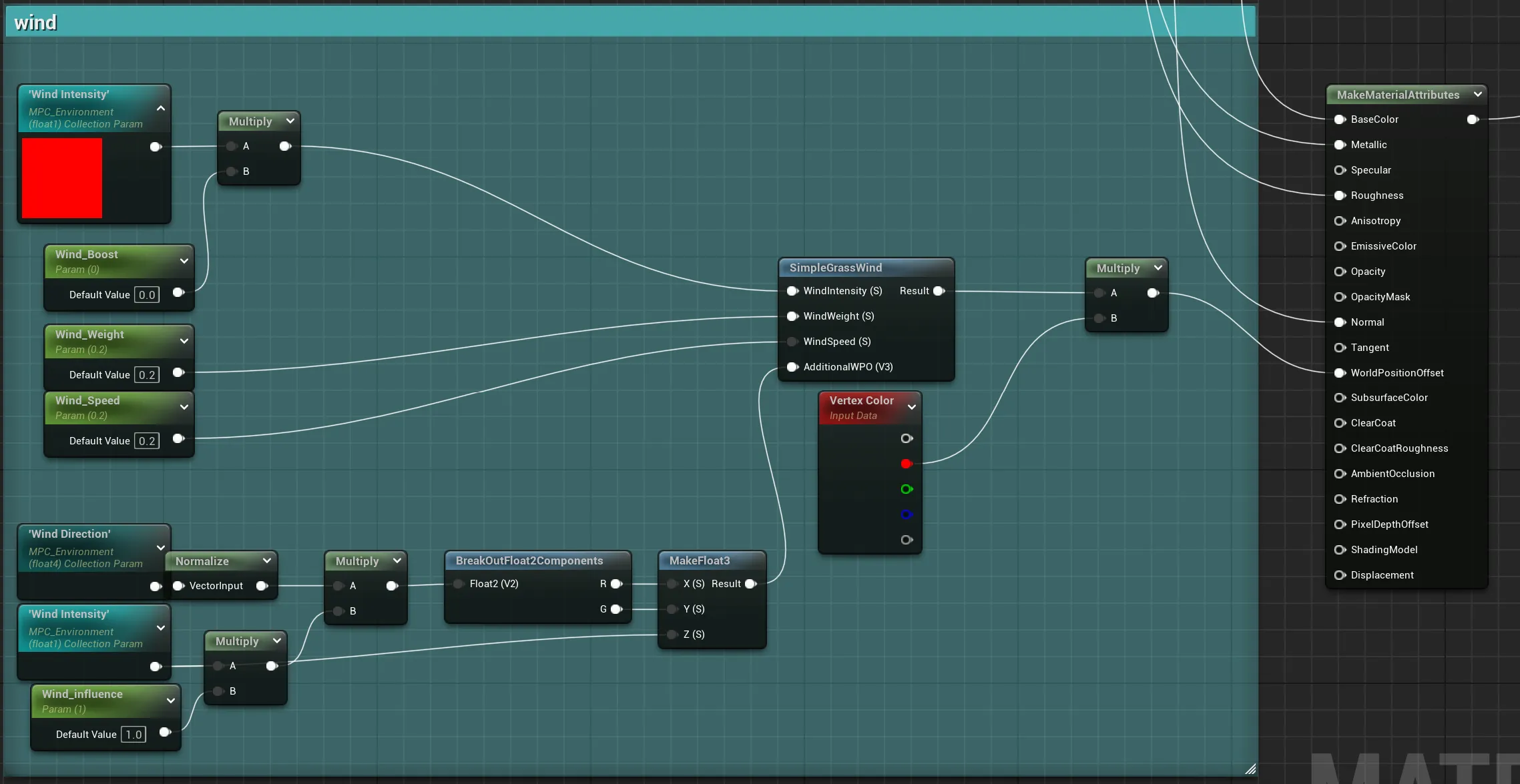1520x784 pixels.
Task: Click the Wind_Boost Default Value field
Action: (x=147, y=295)
